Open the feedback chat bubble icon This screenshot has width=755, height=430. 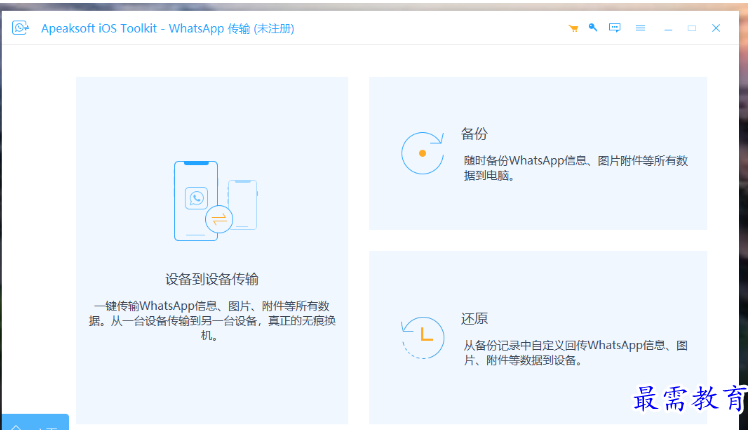pos(614,28)
